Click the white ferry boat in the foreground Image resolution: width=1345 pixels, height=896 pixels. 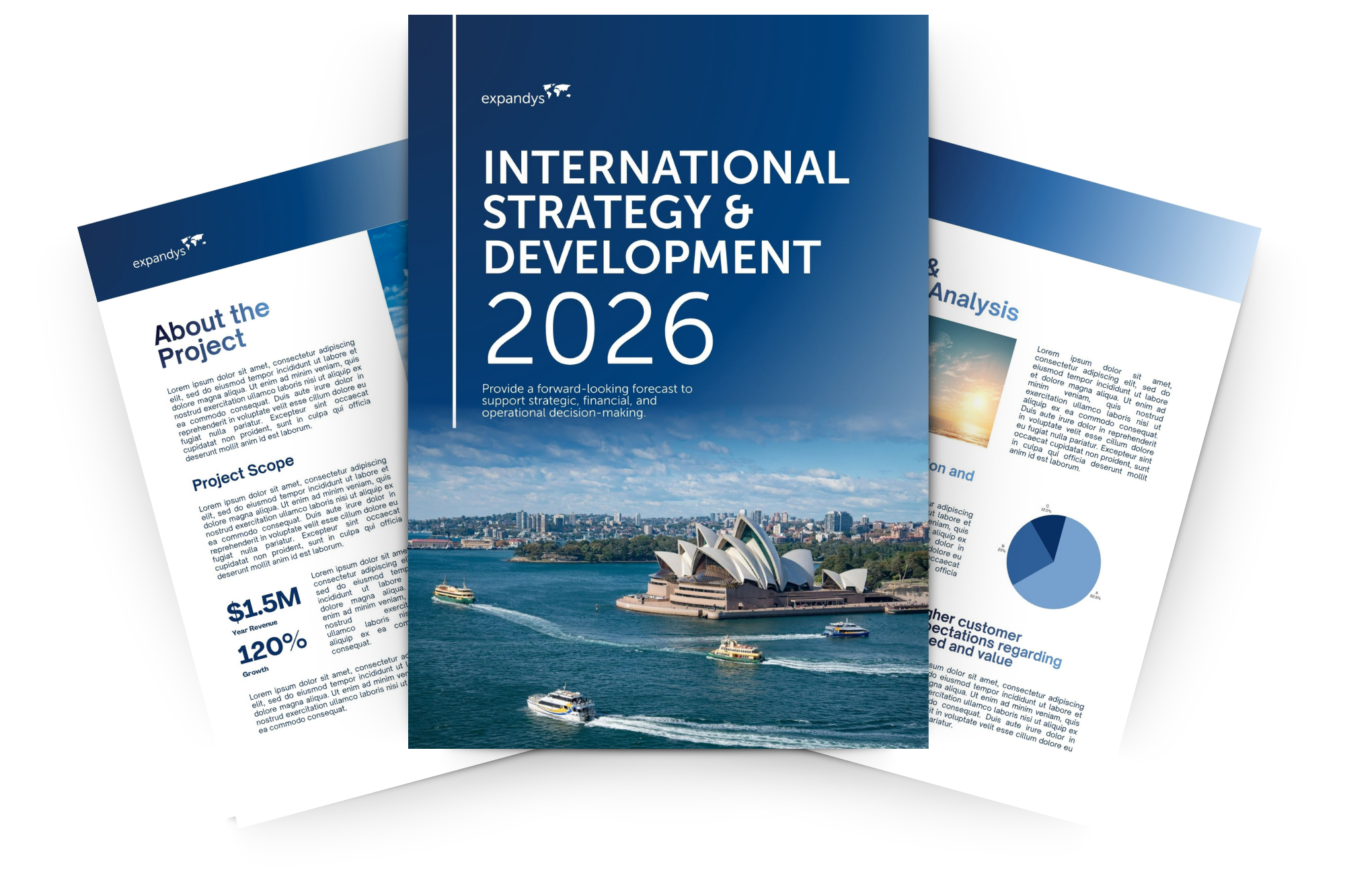click(562, 704)
